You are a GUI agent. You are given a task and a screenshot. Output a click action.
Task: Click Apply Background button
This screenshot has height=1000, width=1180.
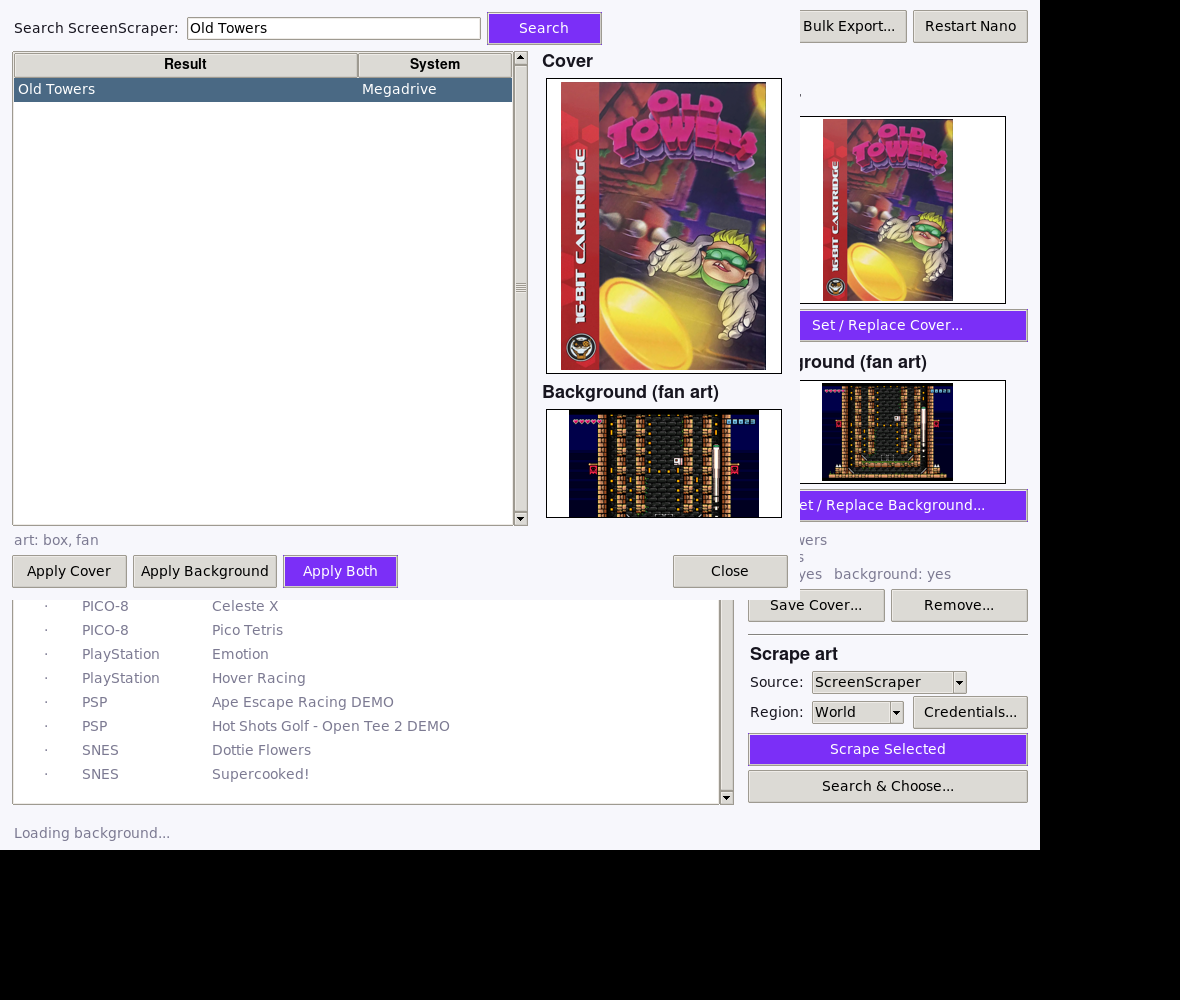tap(205, 571)
